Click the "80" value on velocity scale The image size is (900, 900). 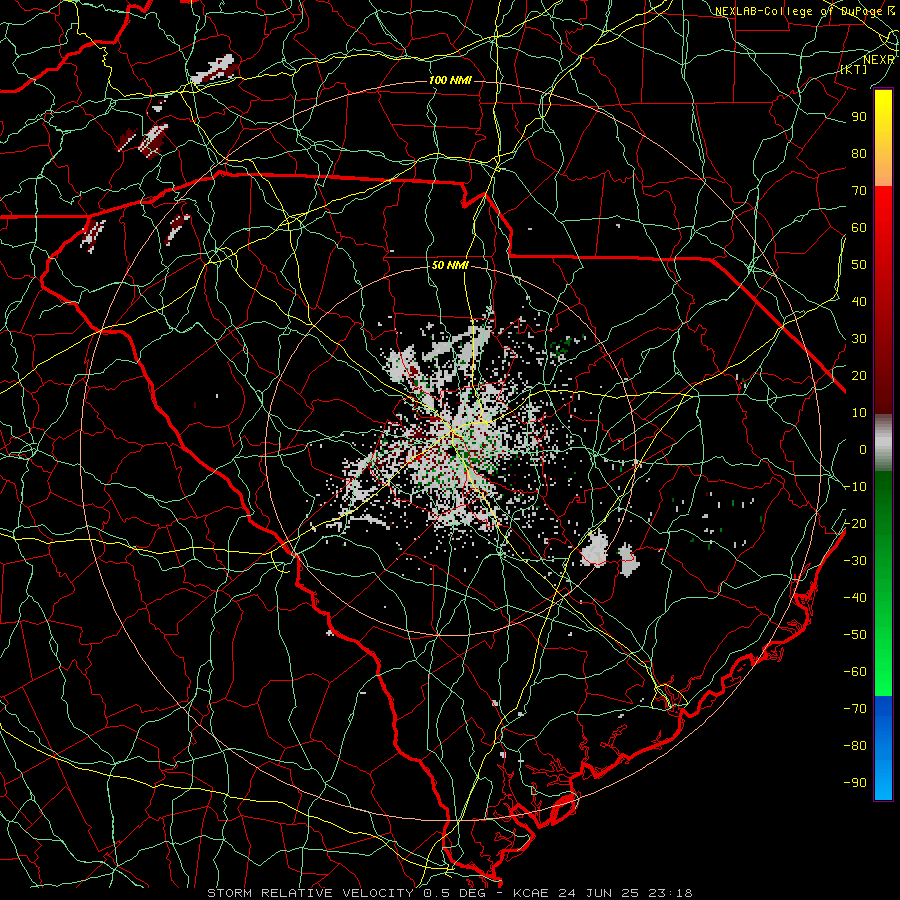point(859,153)
